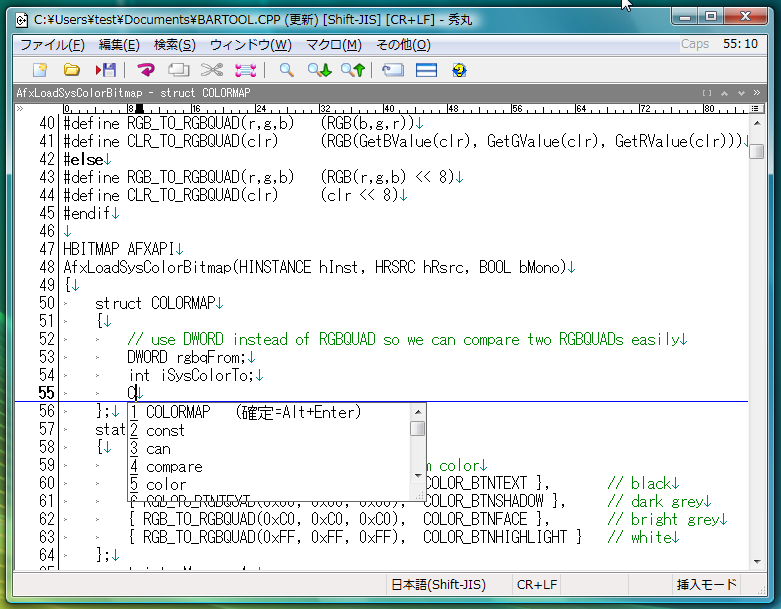Image resolution: width=781 pixels, height=609 pixels.
Task: Click the autocomplete list scroll-down arrow
Action: pyautogui.click(x=418, y=476)
